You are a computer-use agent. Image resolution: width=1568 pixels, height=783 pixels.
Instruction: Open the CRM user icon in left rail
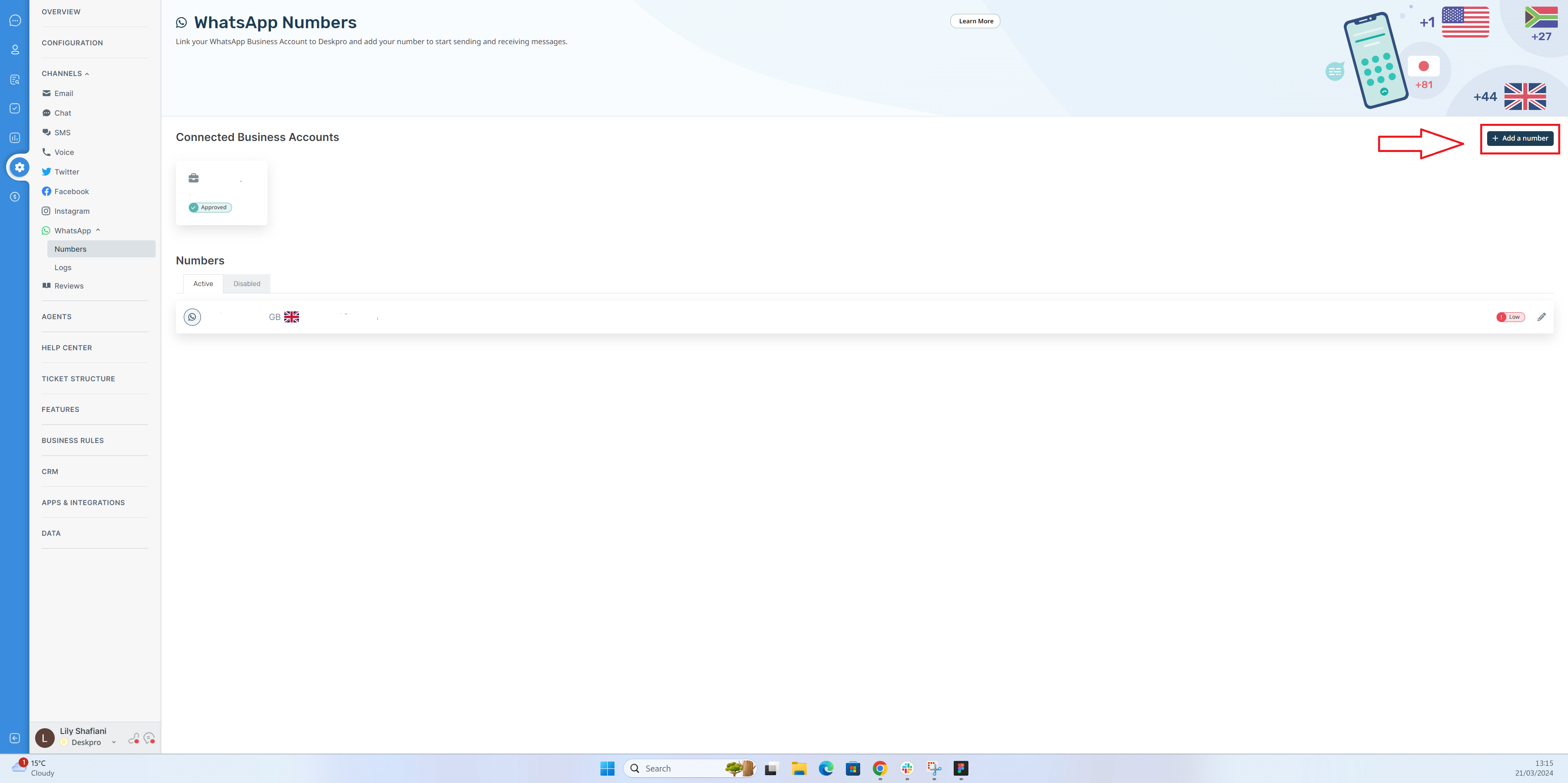coord(15,50)
